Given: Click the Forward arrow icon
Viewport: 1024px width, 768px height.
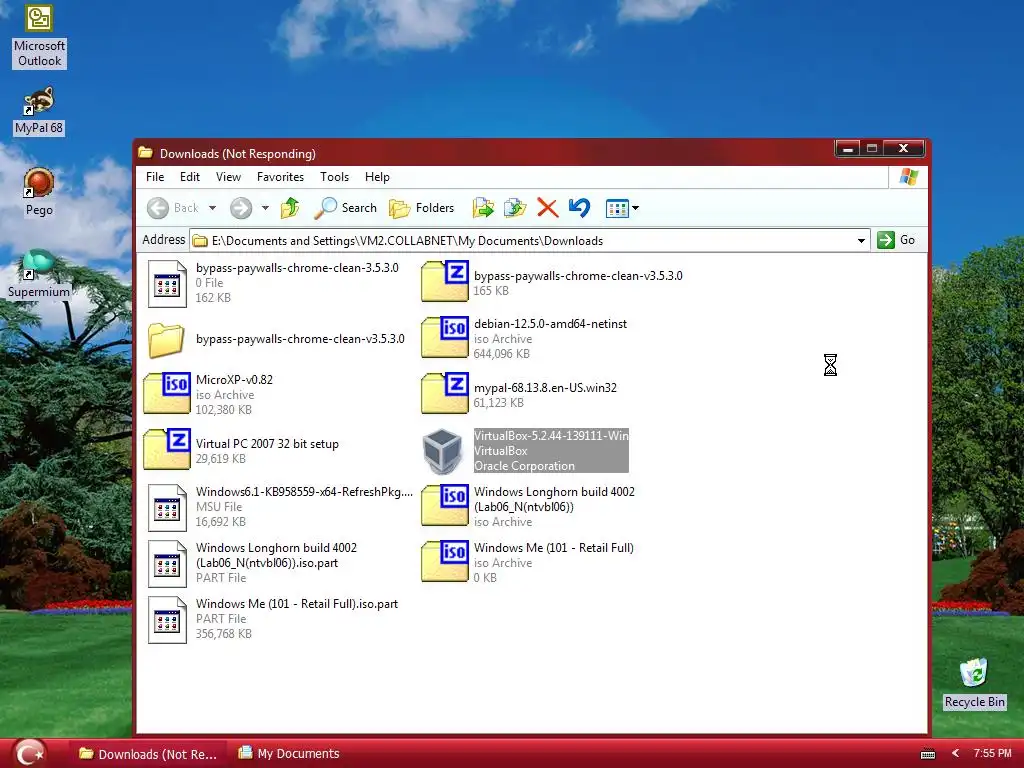Looking at the screenshot, I should [x=241, y=208].
